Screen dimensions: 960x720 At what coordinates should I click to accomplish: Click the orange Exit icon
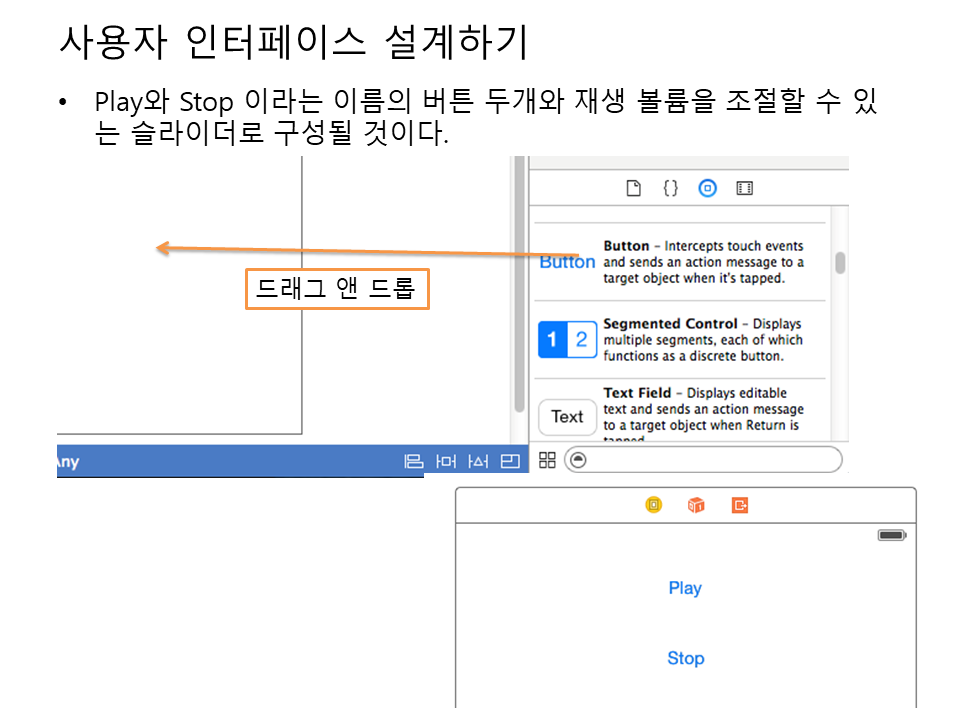[740, 505]
